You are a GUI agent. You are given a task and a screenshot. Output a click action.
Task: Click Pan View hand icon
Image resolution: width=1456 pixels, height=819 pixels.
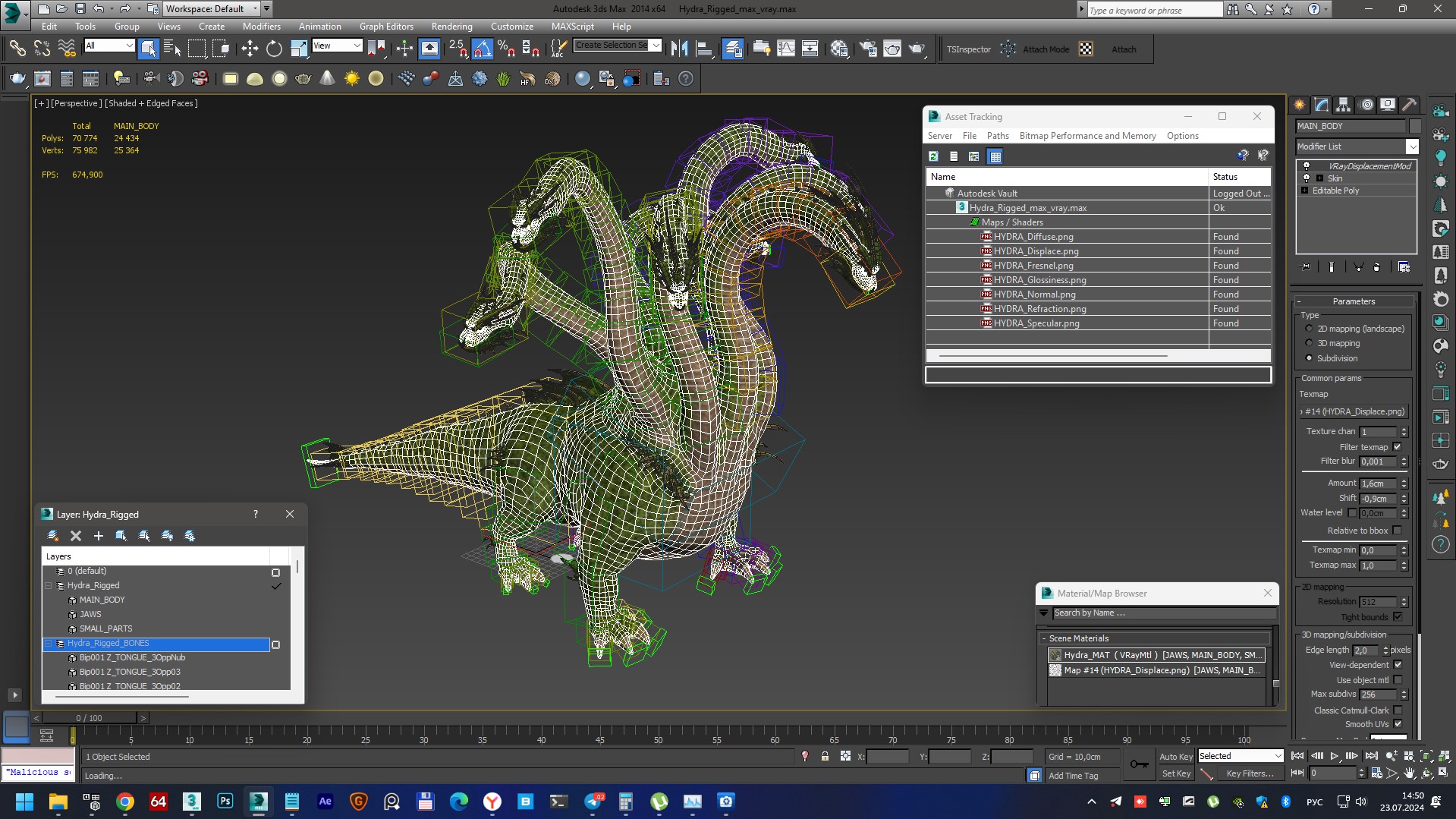1410,773
